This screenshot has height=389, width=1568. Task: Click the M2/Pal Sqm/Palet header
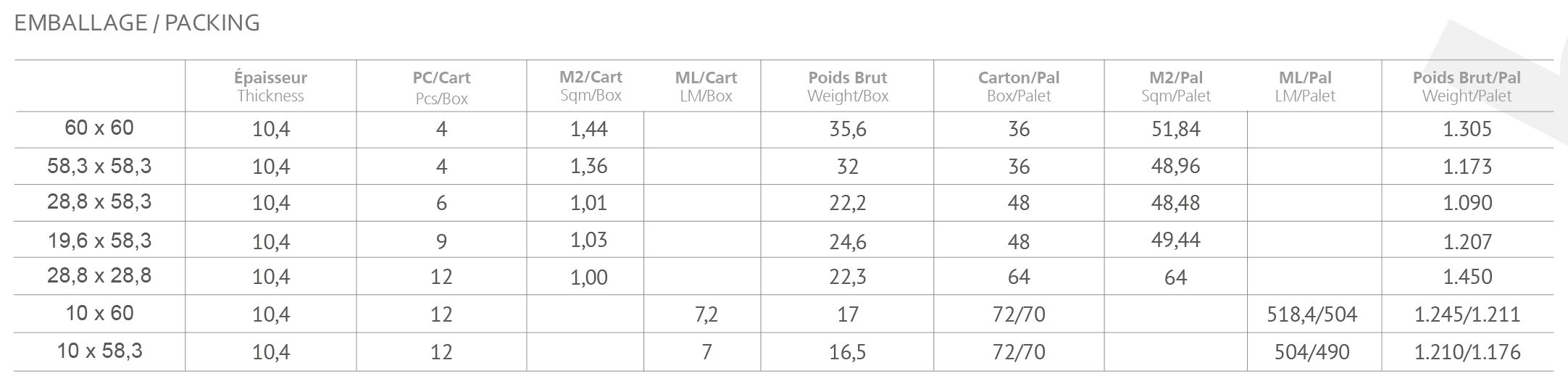1175,86
